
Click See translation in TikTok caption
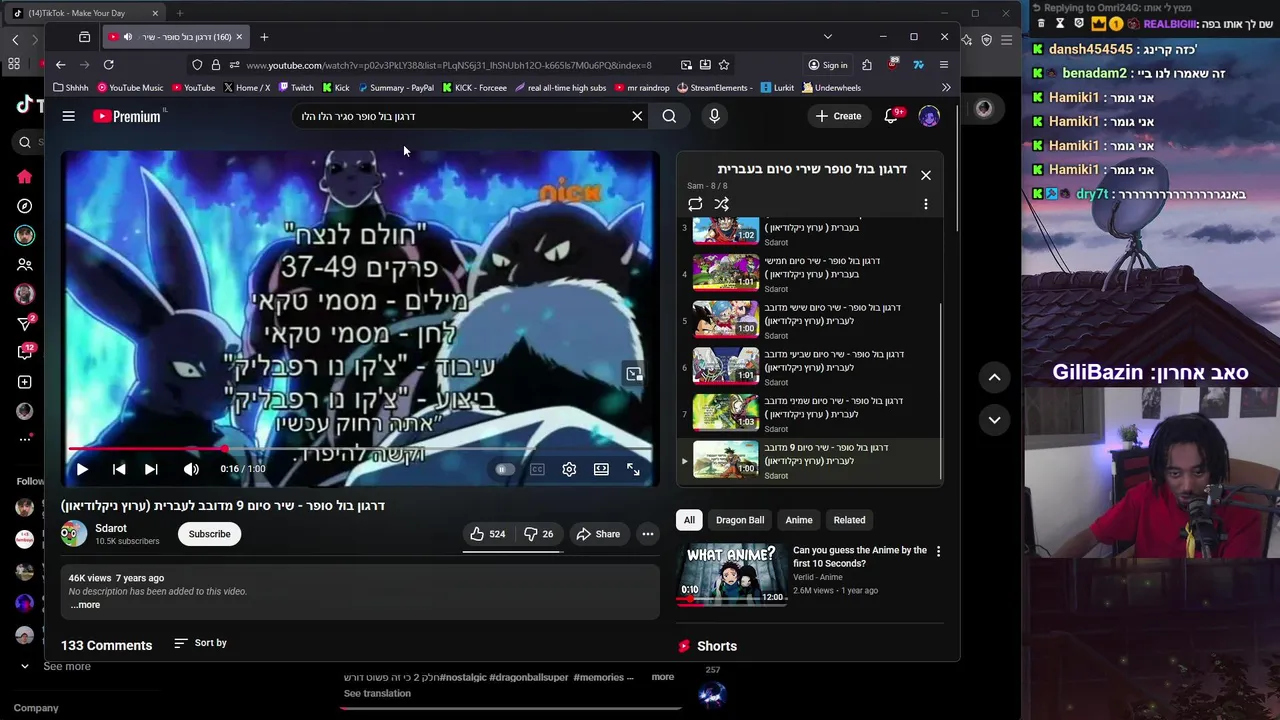coord(377,694)
